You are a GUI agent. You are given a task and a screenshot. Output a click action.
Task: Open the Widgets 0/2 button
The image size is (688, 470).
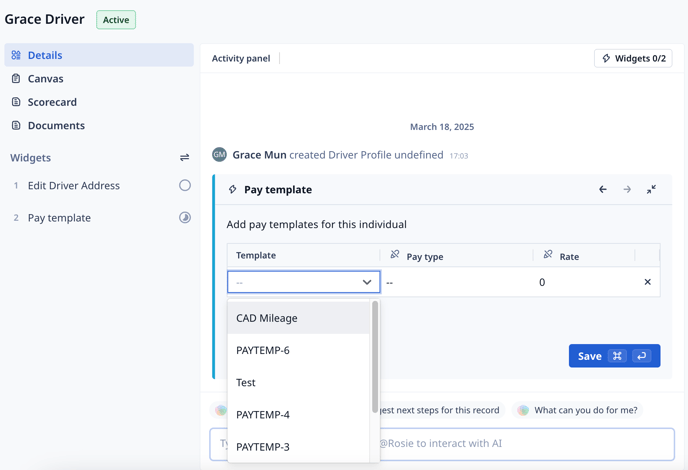pyautogui.click(x=633, y=59)
